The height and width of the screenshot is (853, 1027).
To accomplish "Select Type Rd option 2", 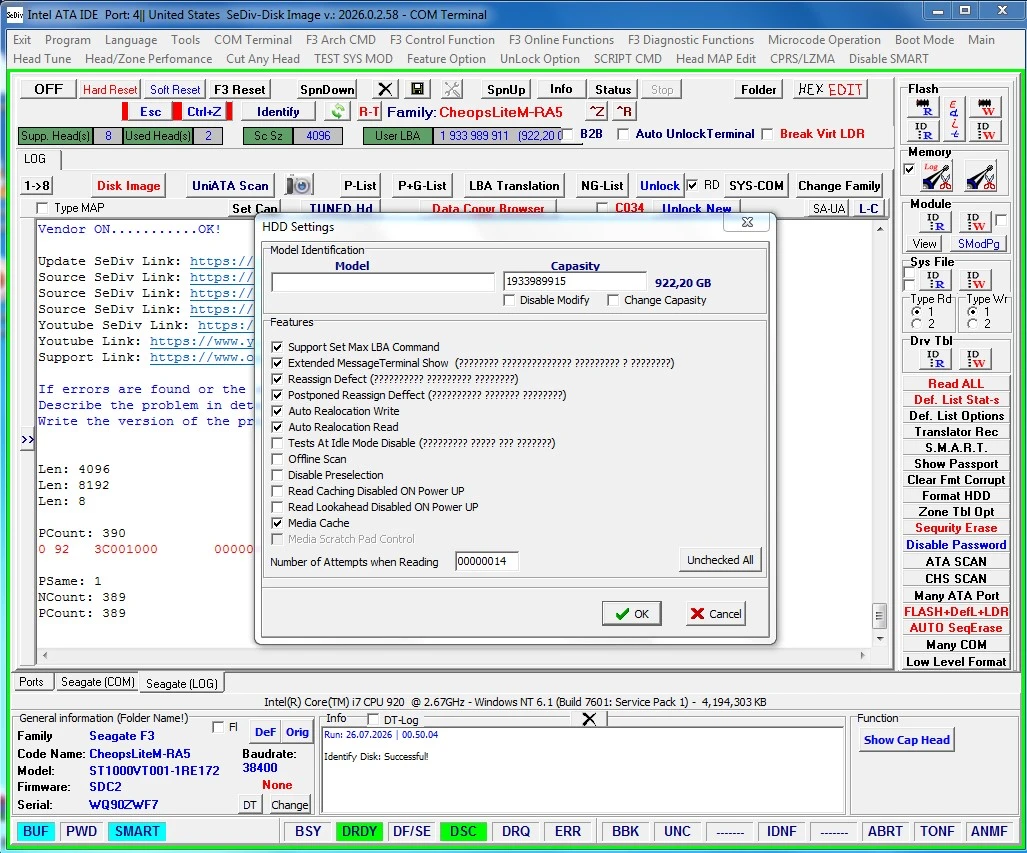I will click(x=916, y=324).
